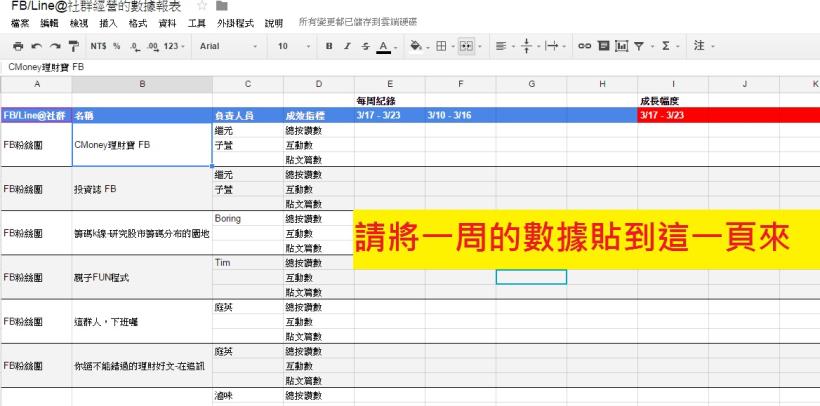
Task: Star this spreadsheet
Action: (x=202, y=6)
